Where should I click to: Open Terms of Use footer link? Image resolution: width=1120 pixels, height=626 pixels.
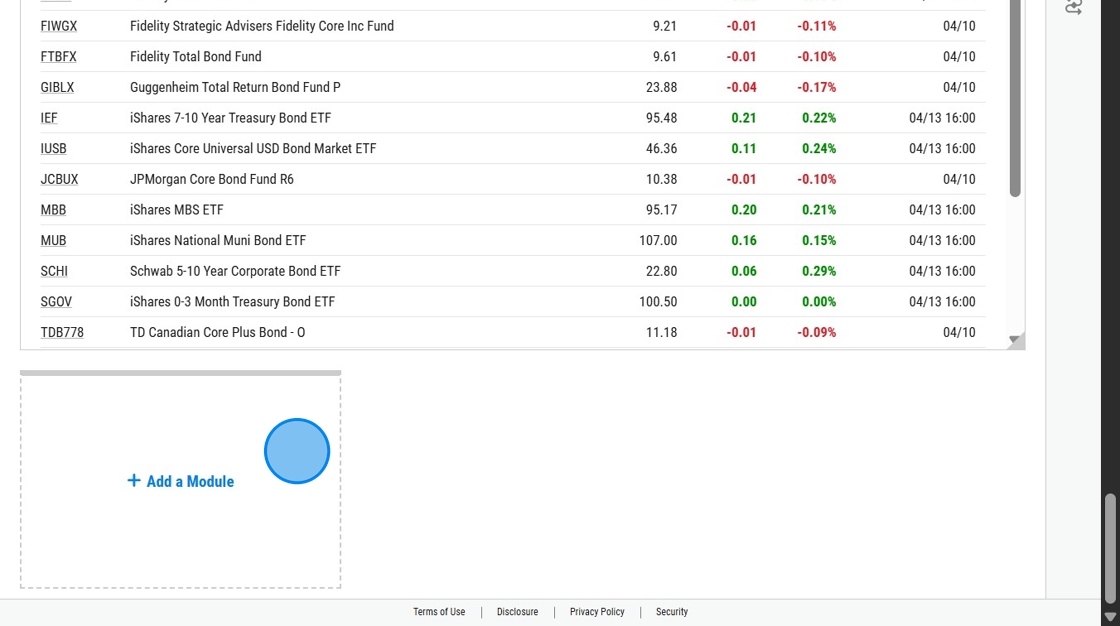pyautogui.click(x=439, y=612)
